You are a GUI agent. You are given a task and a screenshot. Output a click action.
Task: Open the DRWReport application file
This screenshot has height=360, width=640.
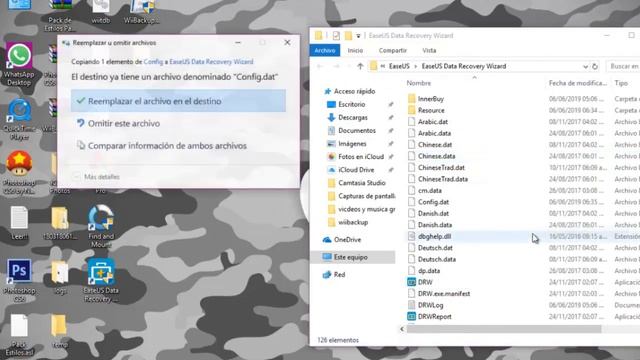point(434,316)
